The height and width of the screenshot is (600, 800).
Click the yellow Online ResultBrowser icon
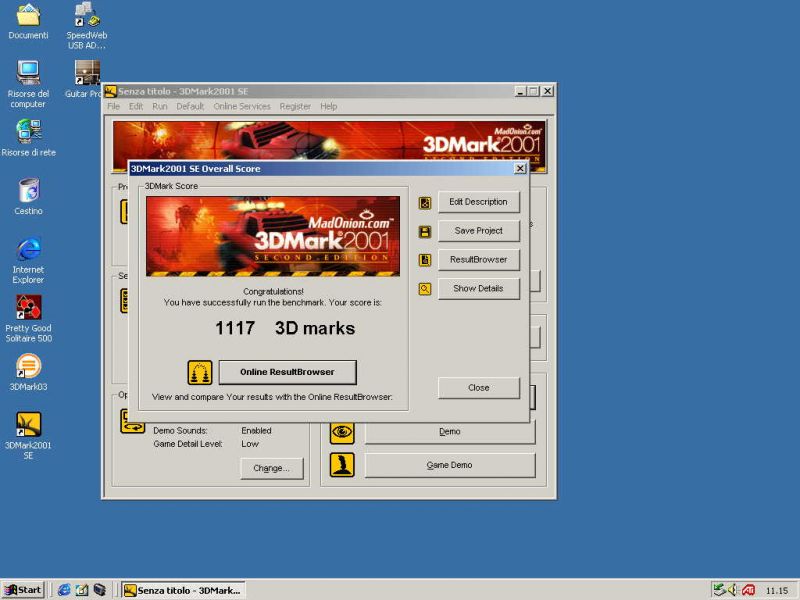click(199, 372)
